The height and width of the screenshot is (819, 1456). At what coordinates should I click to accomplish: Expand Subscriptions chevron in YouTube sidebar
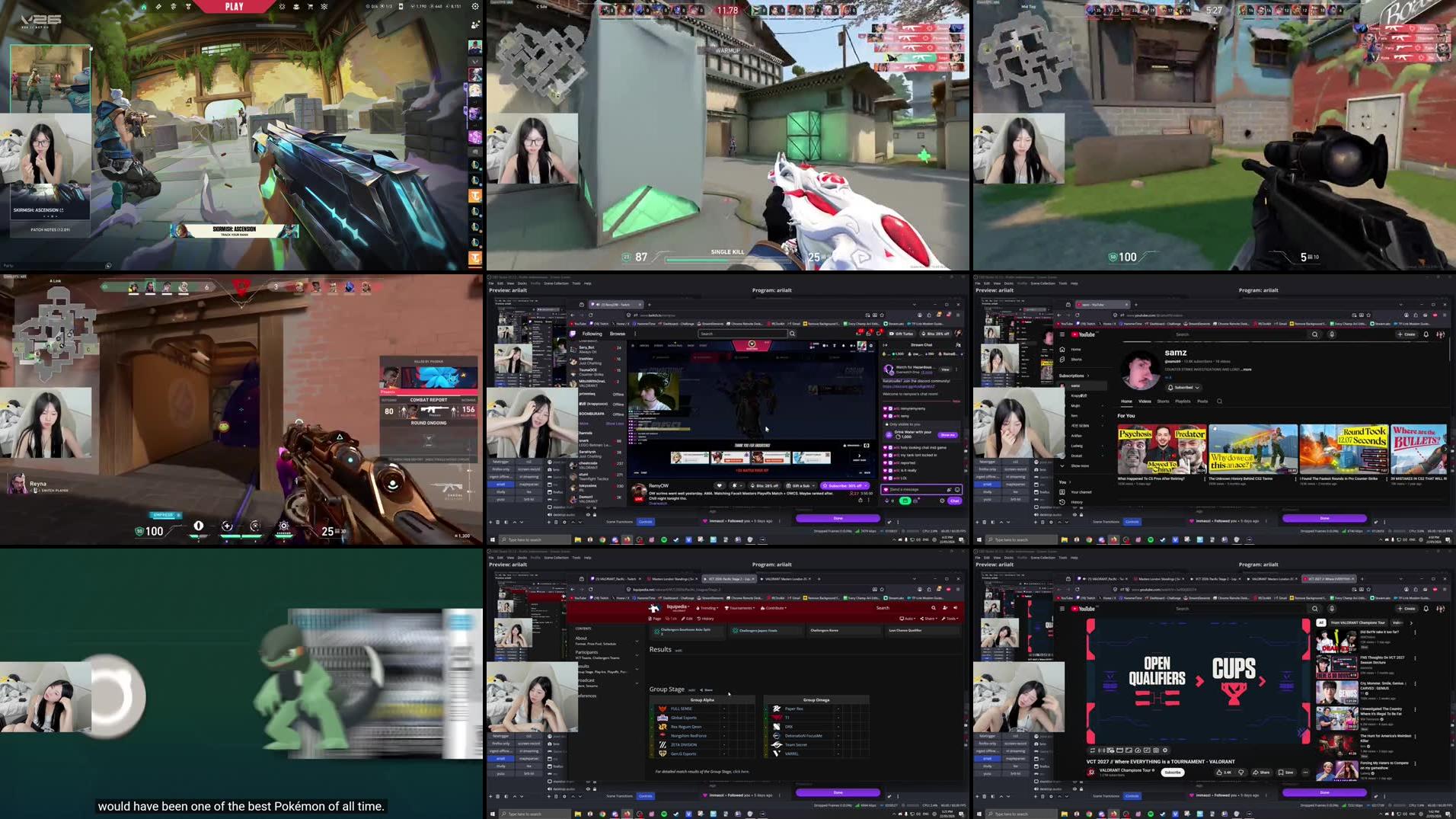1088,376
